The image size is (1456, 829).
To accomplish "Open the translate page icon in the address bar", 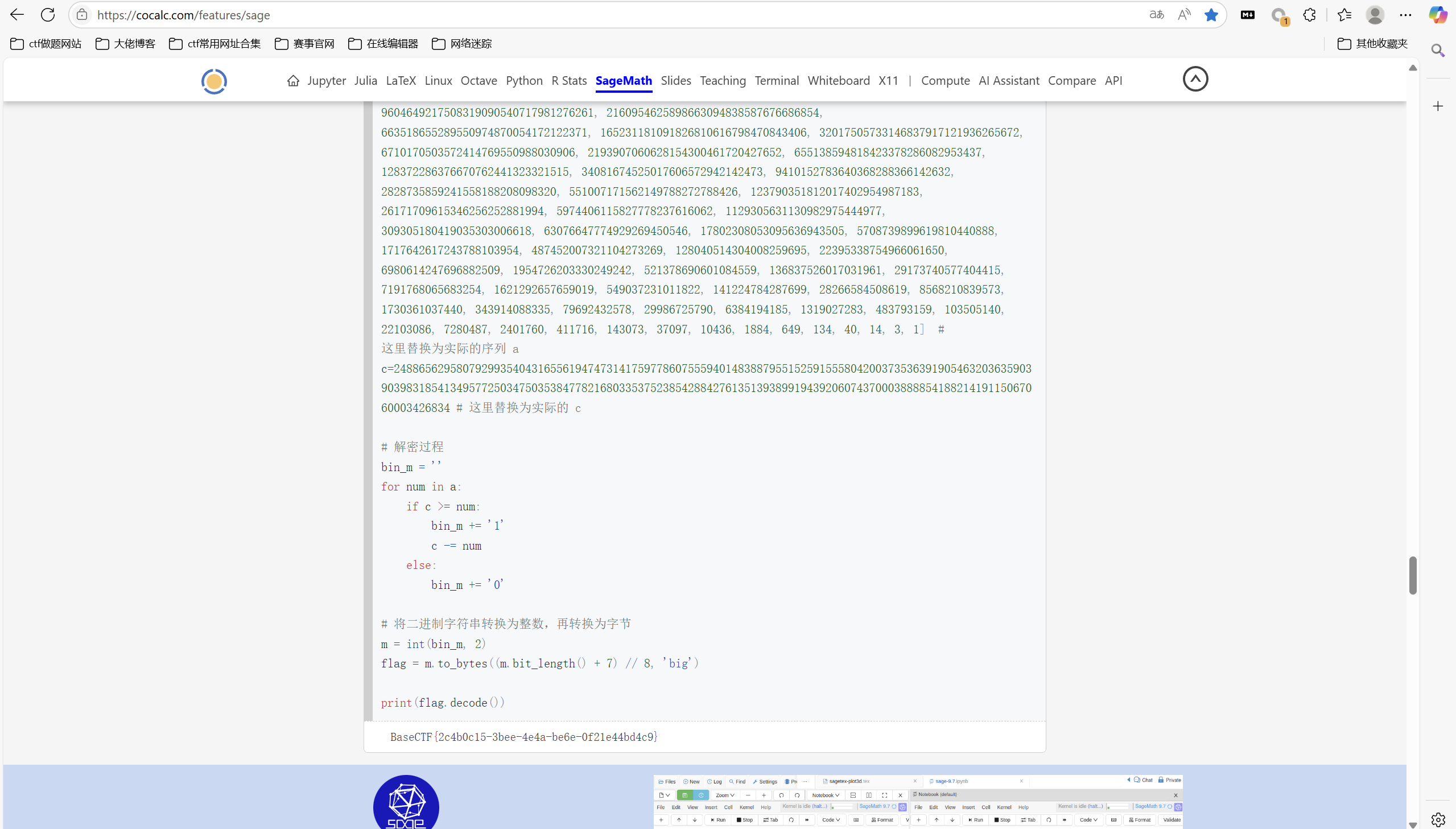I will [x=1156, y=15].
